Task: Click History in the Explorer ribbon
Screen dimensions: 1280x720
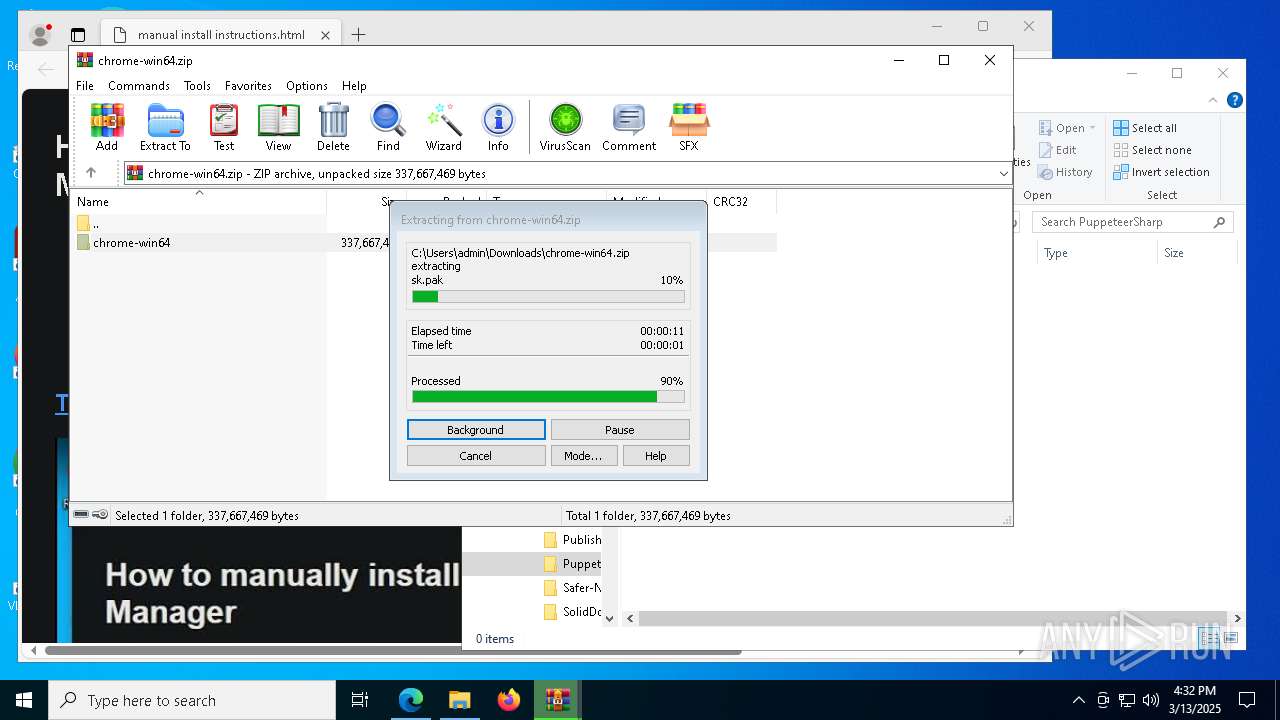Action: click(x=1066, y=172)
